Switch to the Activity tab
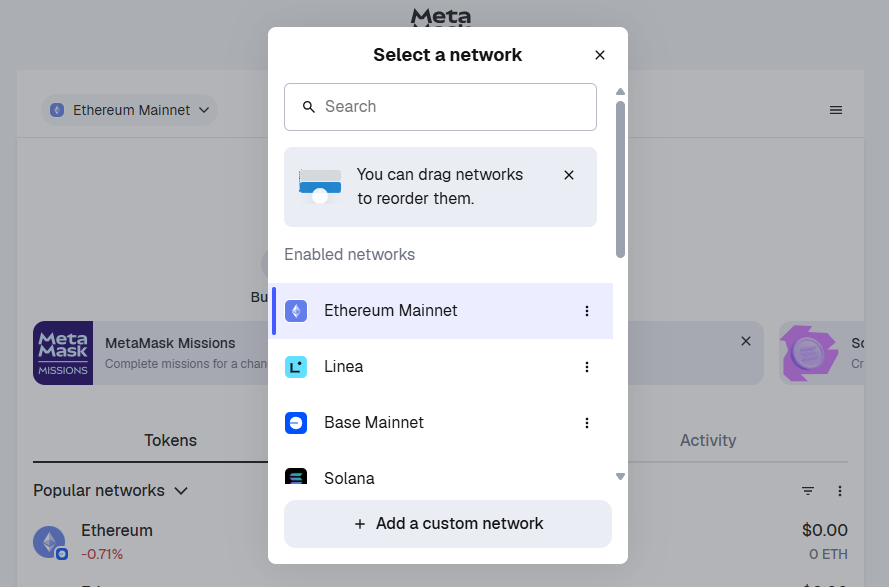 pyautogui.click(x=708, y=440)
